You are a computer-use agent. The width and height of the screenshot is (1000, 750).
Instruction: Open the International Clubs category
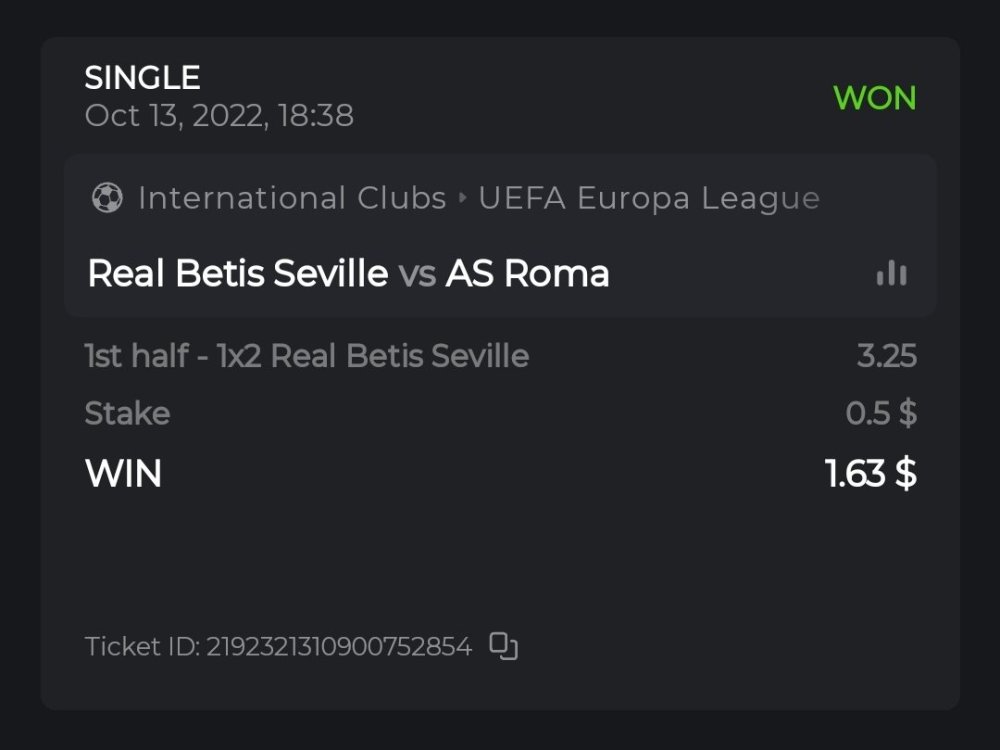[292, 198]
